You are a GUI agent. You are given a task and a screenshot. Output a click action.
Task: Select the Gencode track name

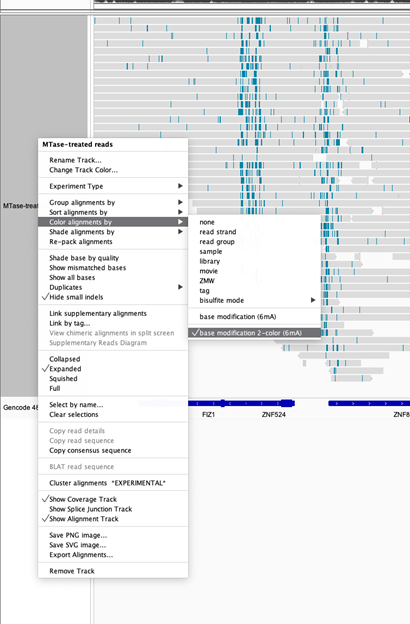21,408
